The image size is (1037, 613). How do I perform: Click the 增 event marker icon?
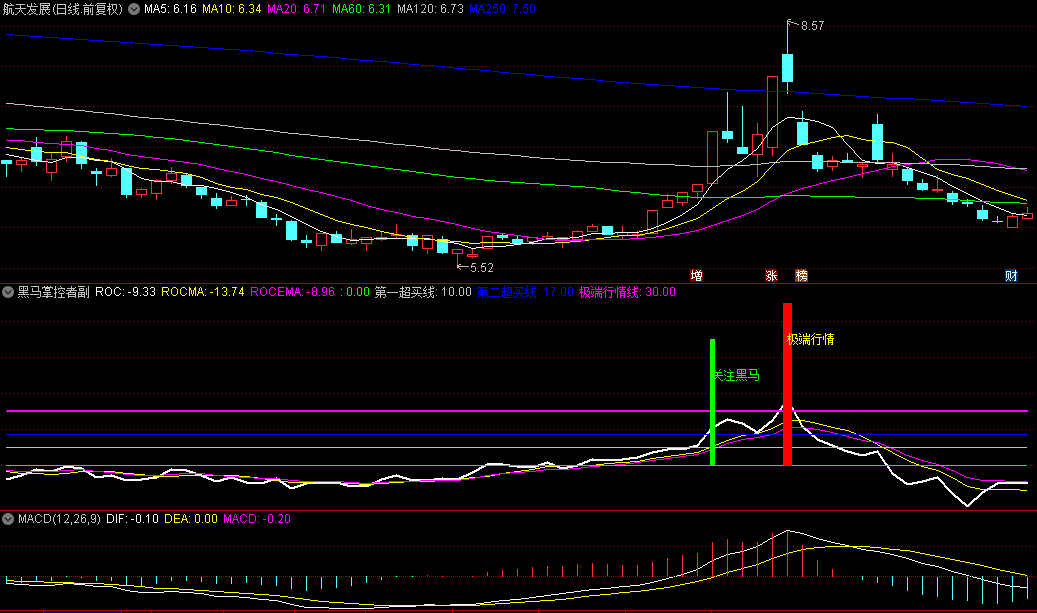pyautogui.click(x=696, y=275)
